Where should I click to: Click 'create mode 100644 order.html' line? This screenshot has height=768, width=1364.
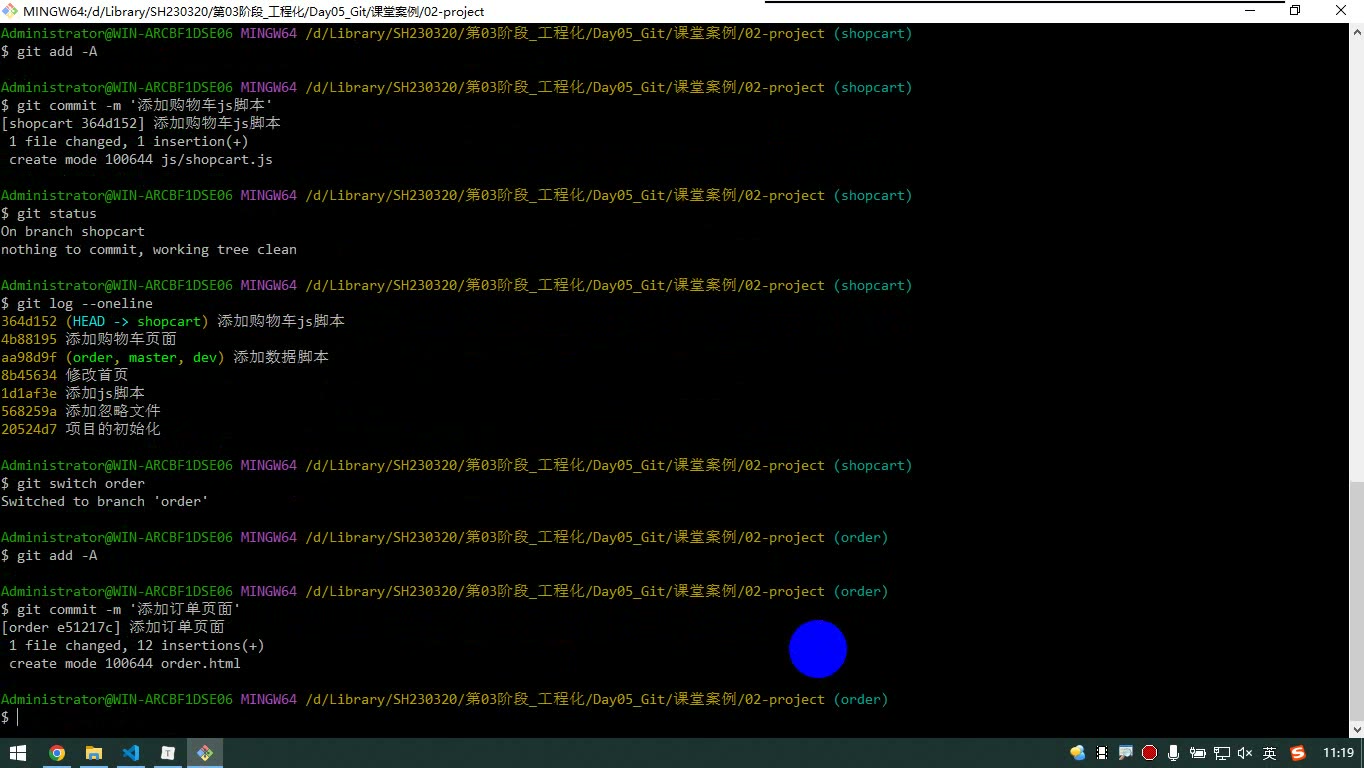(125, 663)
